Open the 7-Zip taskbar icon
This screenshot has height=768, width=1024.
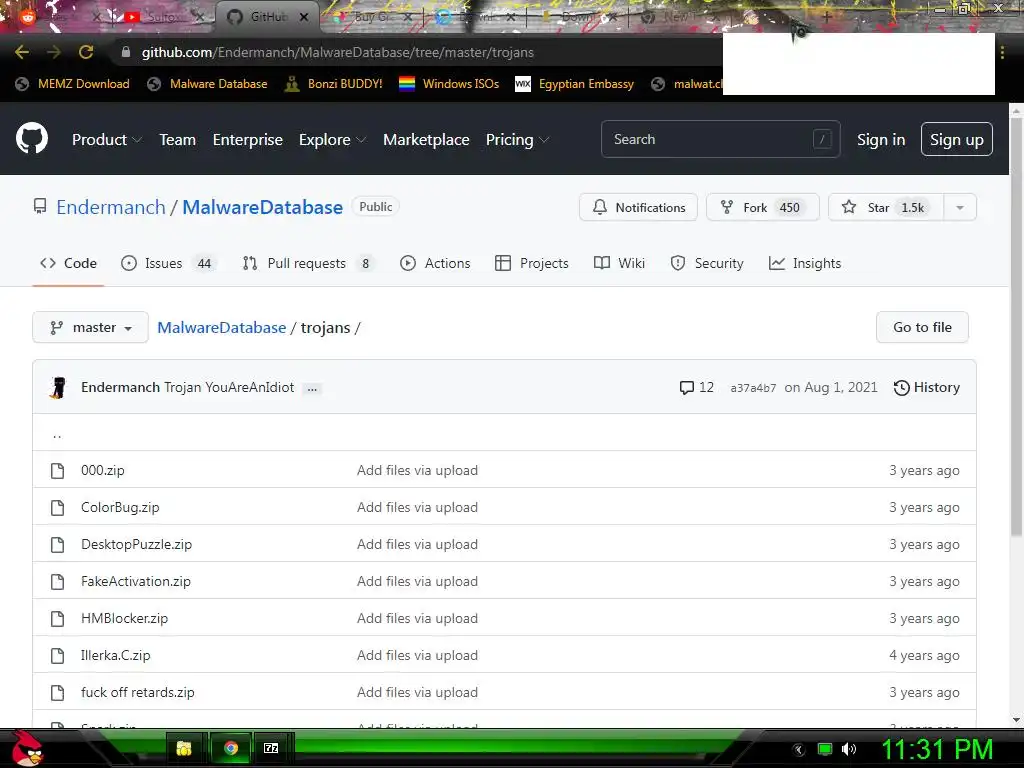pyautogui.click(x=271, y=748)
